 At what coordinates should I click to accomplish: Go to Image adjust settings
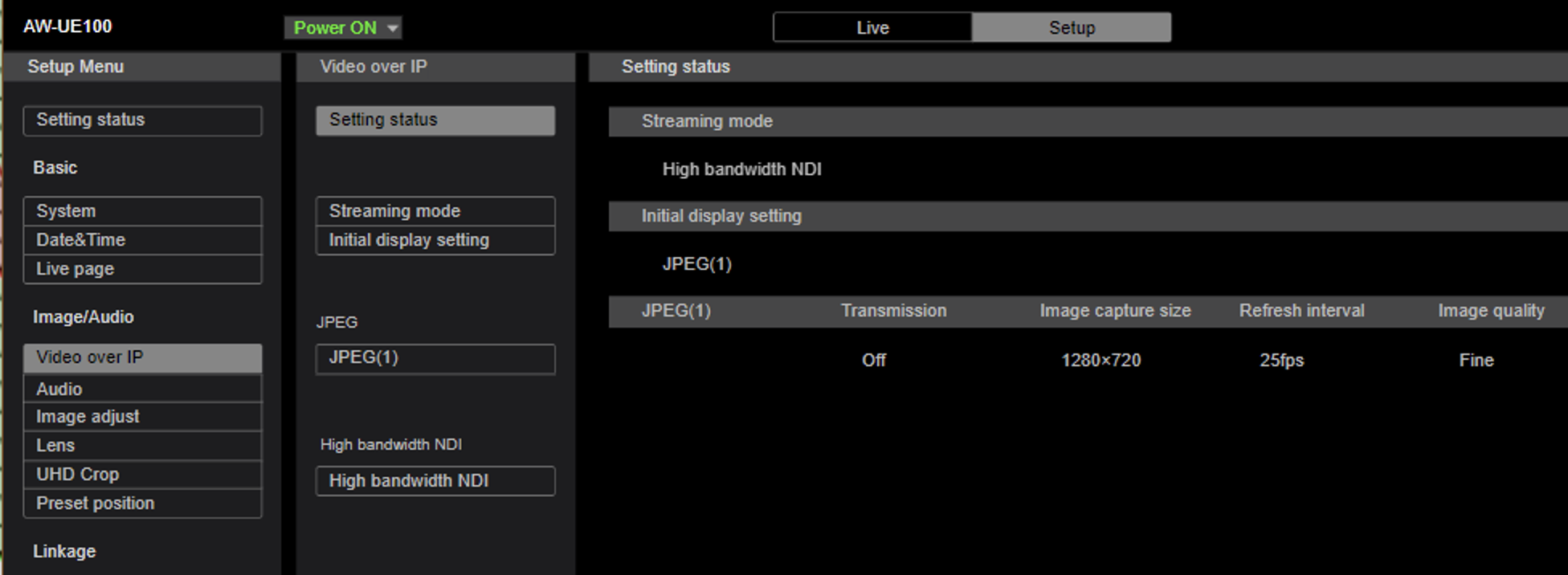click(x=142, y=417)
